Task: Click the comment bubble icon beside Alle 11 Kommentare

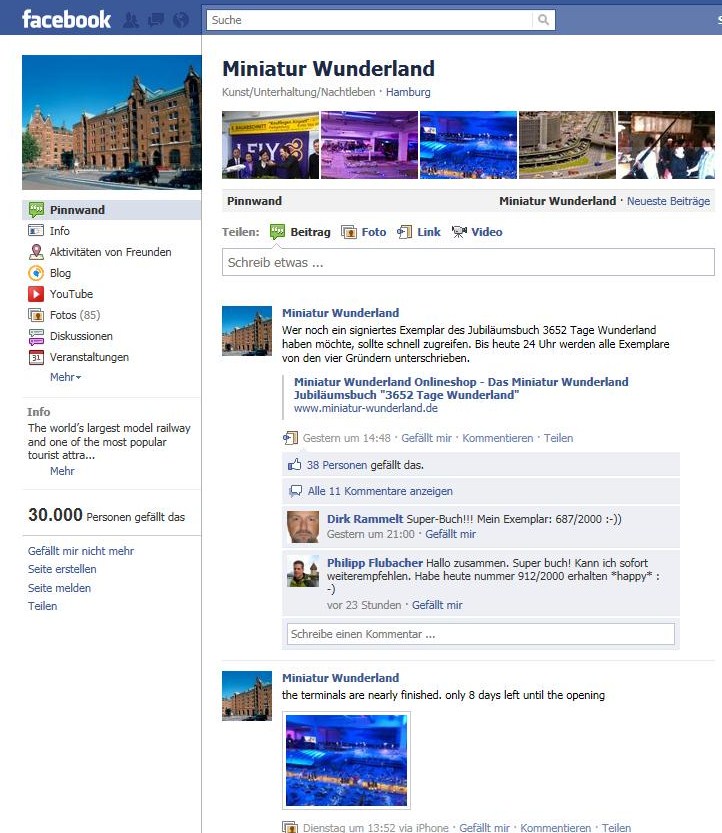Action: (x=295, y=491)
